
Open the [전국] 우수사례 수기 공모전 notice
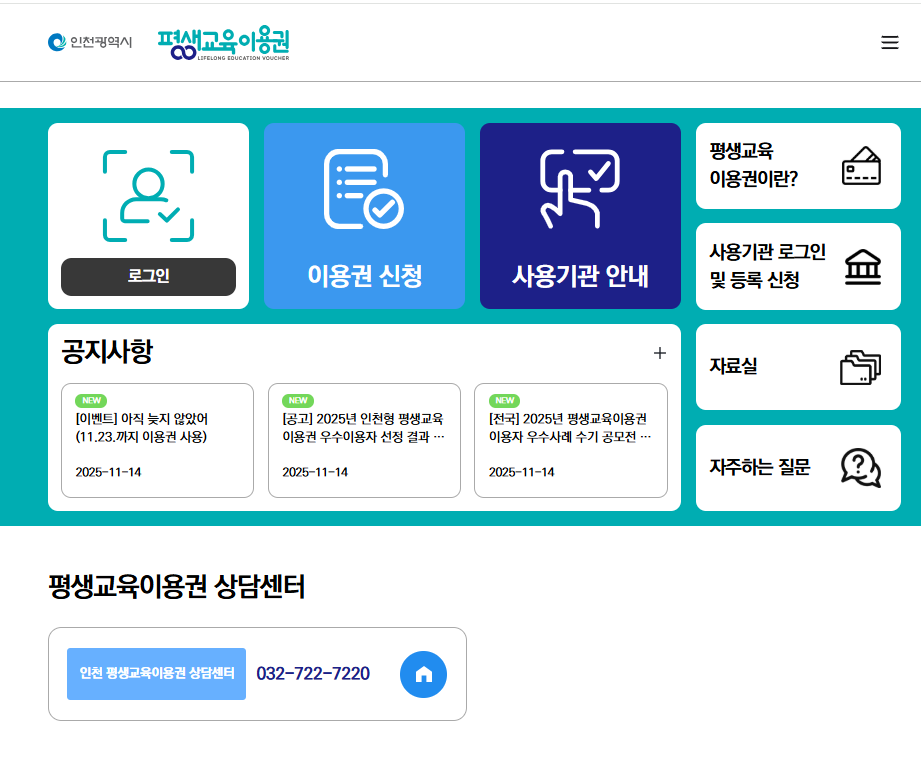[570, 440]
